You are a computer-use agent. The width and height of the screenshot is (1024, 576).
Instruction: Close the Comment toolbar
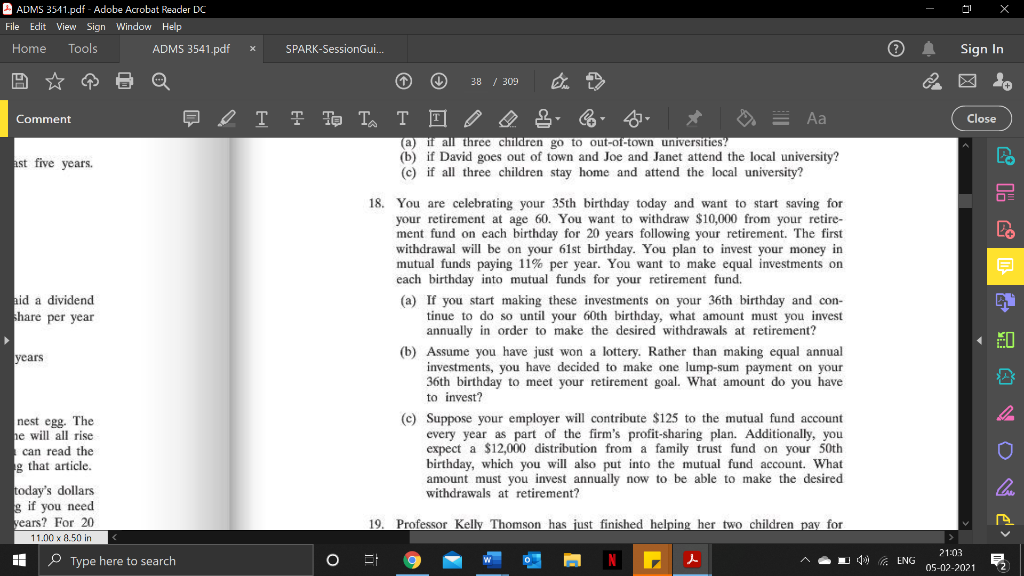(980, 118)
